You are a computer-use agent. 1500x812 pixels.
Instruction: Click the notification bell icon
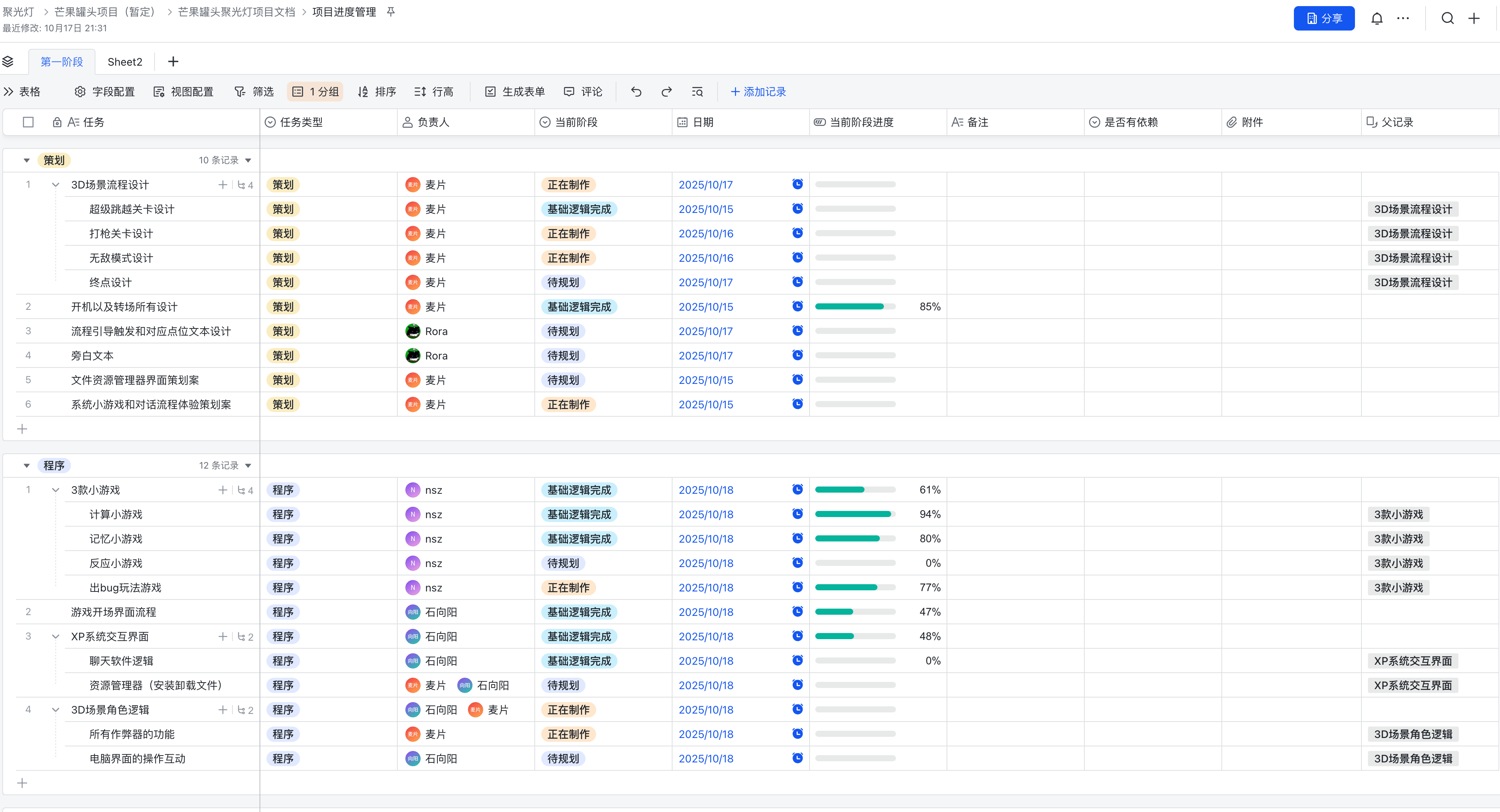1377,19
